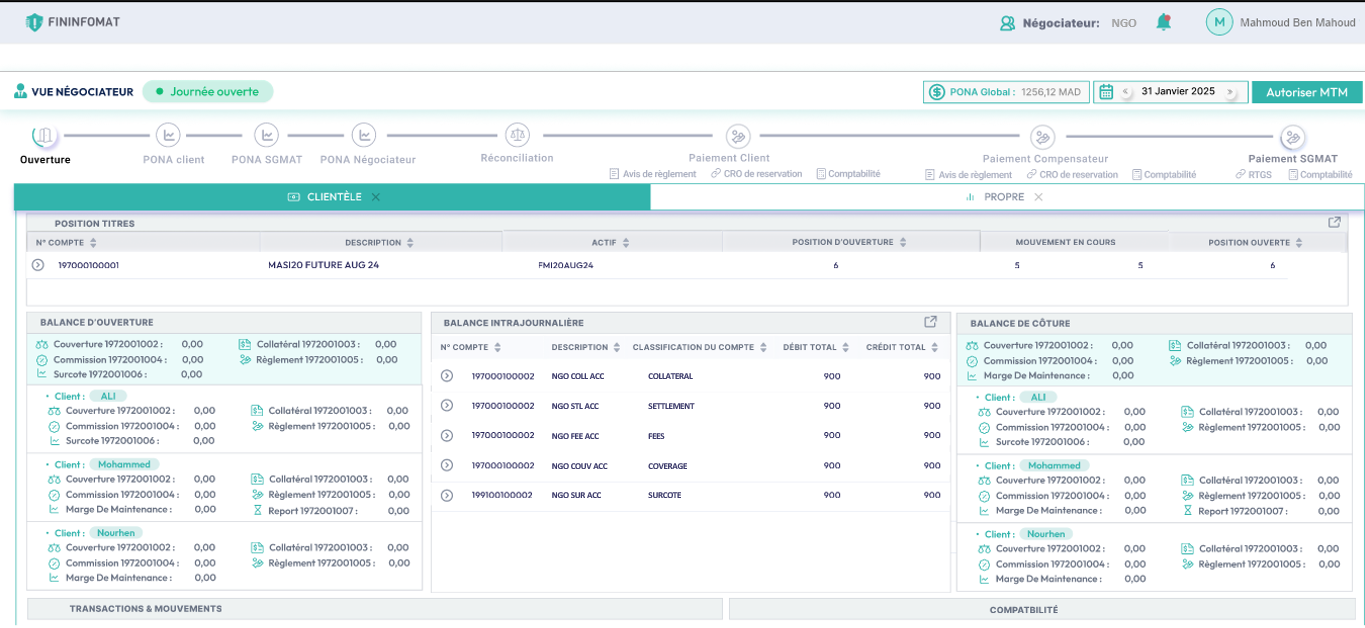Image resolution: width=1365 pixels, height=628 pixels.
Task: Expand Position Titres panel in popout
Action: [1334, 222]
